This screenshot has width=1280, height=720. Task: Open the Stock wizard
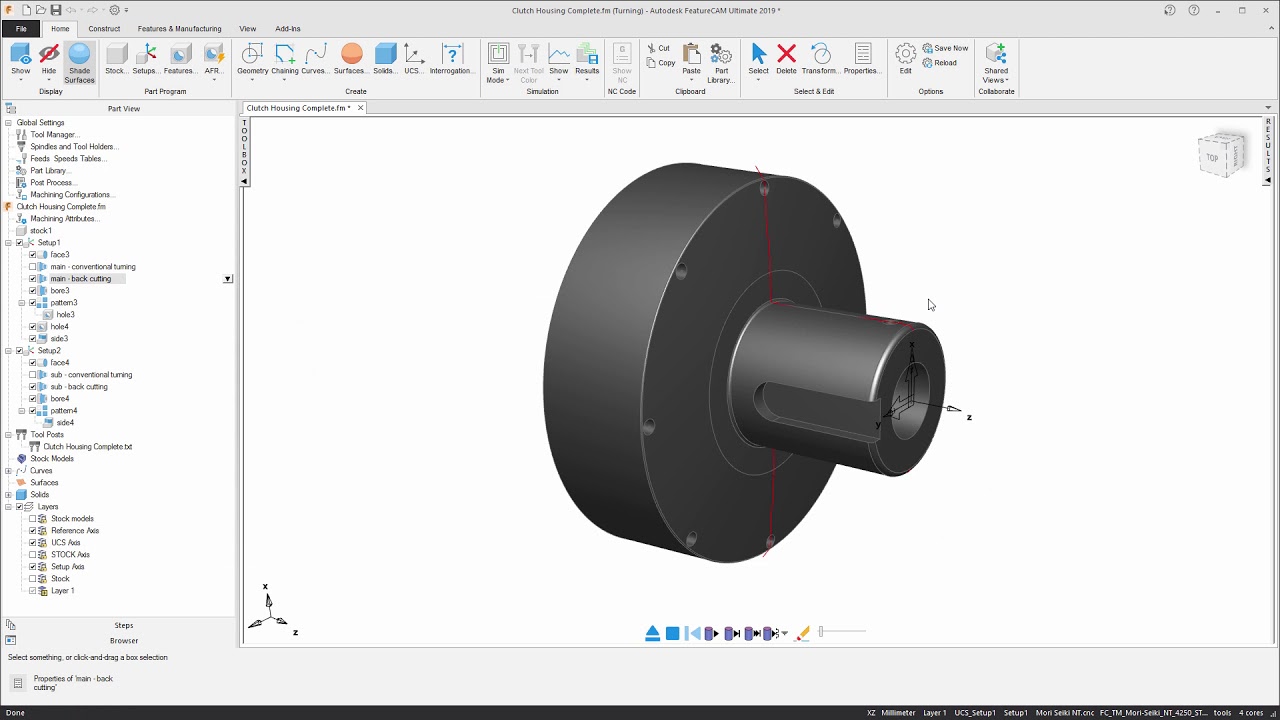point(116,60)
